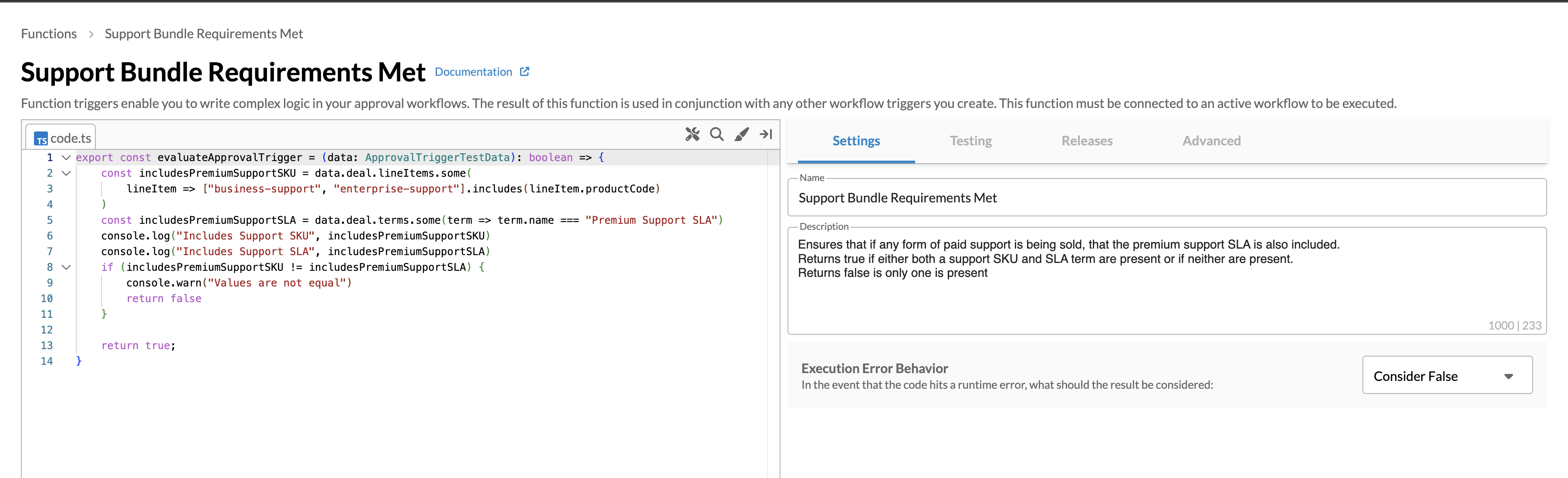Screen dimensions: 1568x478
Task: Click the '1000 | 233' character counter
Action: point(1514,325)
